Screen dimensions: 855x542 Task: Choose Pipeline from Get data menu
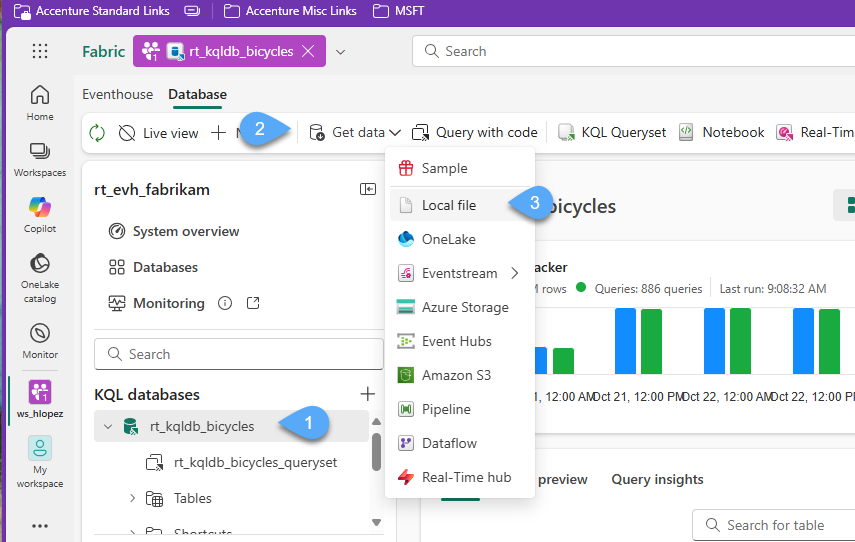(x=460, y=409)
